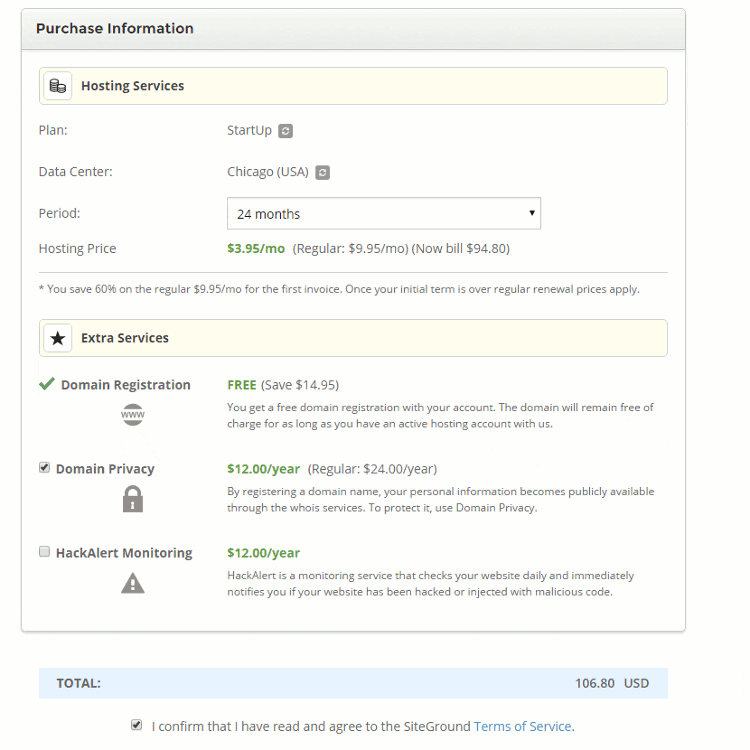Viewport: 750px width, 750px height.
Task: Enable the HackAlert Monitoring checkbox
Action: pyautogui.click(x=44, y=552)
